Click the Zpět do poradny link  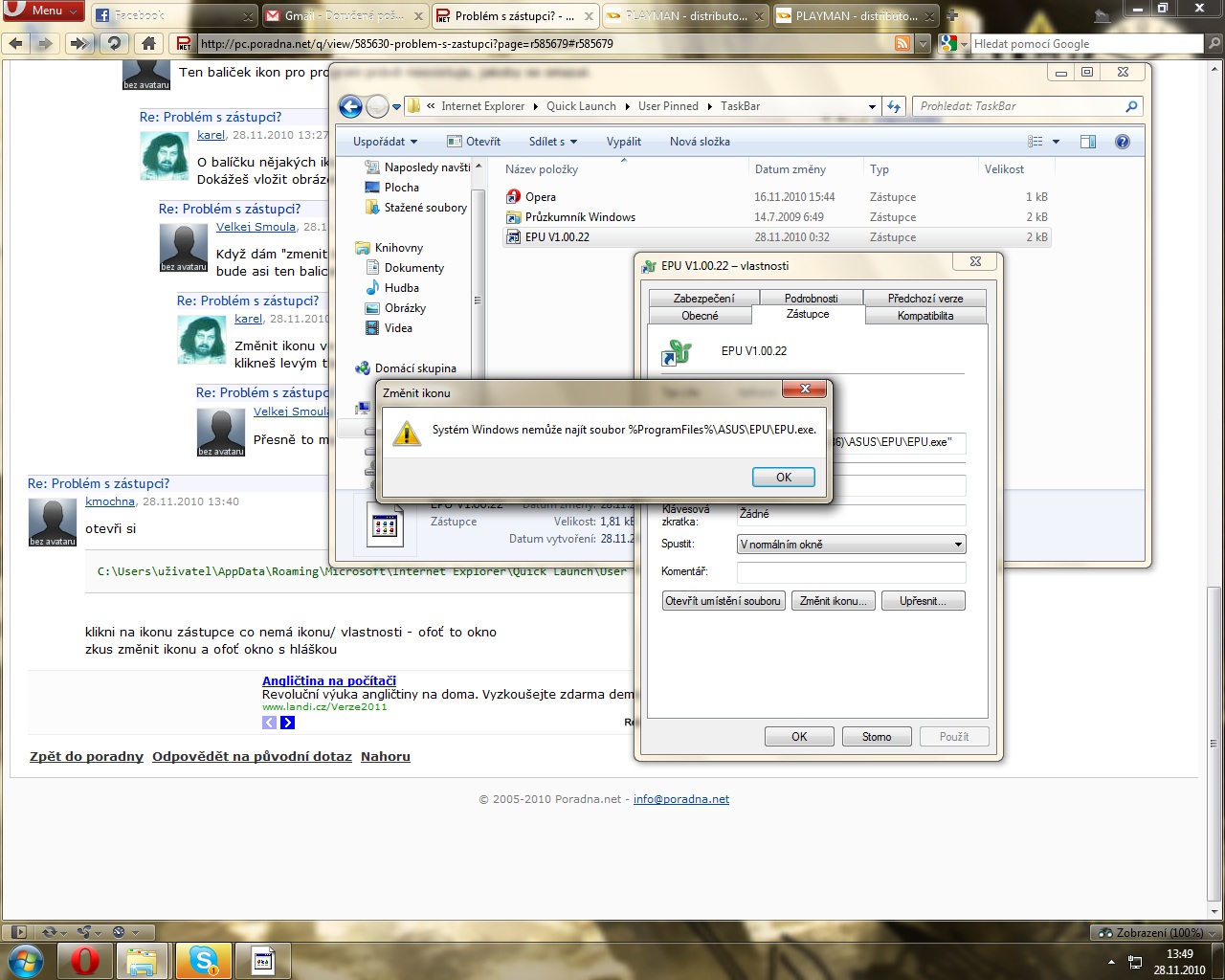[86, 756]
